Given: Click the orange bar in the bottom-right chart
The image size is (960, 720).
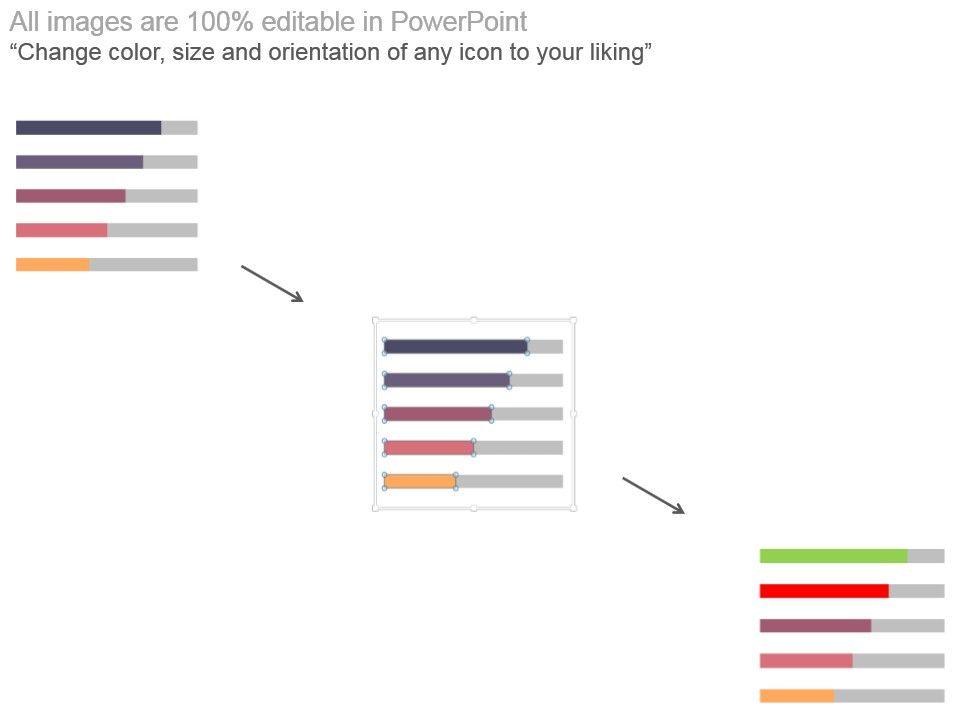Looking at the screenshot, I should [x=796, y=696].
